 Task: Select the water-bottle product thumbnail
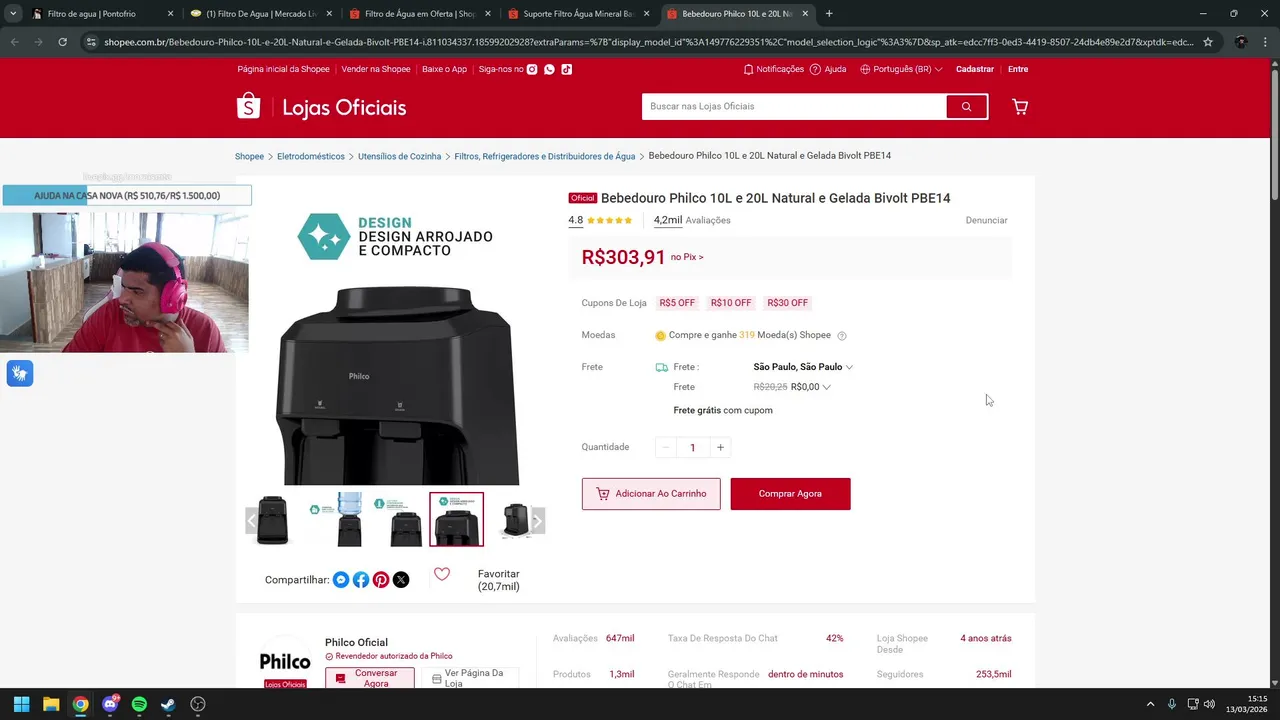(336, 520)
